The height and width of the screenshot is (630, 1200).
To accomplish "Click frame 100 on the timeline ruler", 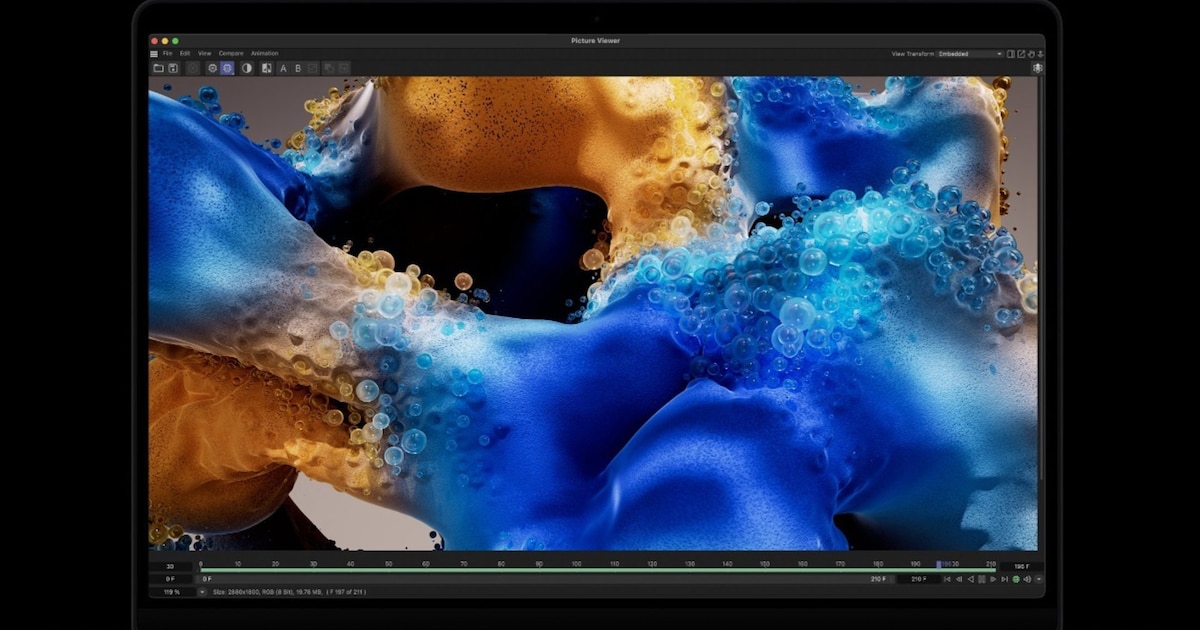I will (577, 564).
